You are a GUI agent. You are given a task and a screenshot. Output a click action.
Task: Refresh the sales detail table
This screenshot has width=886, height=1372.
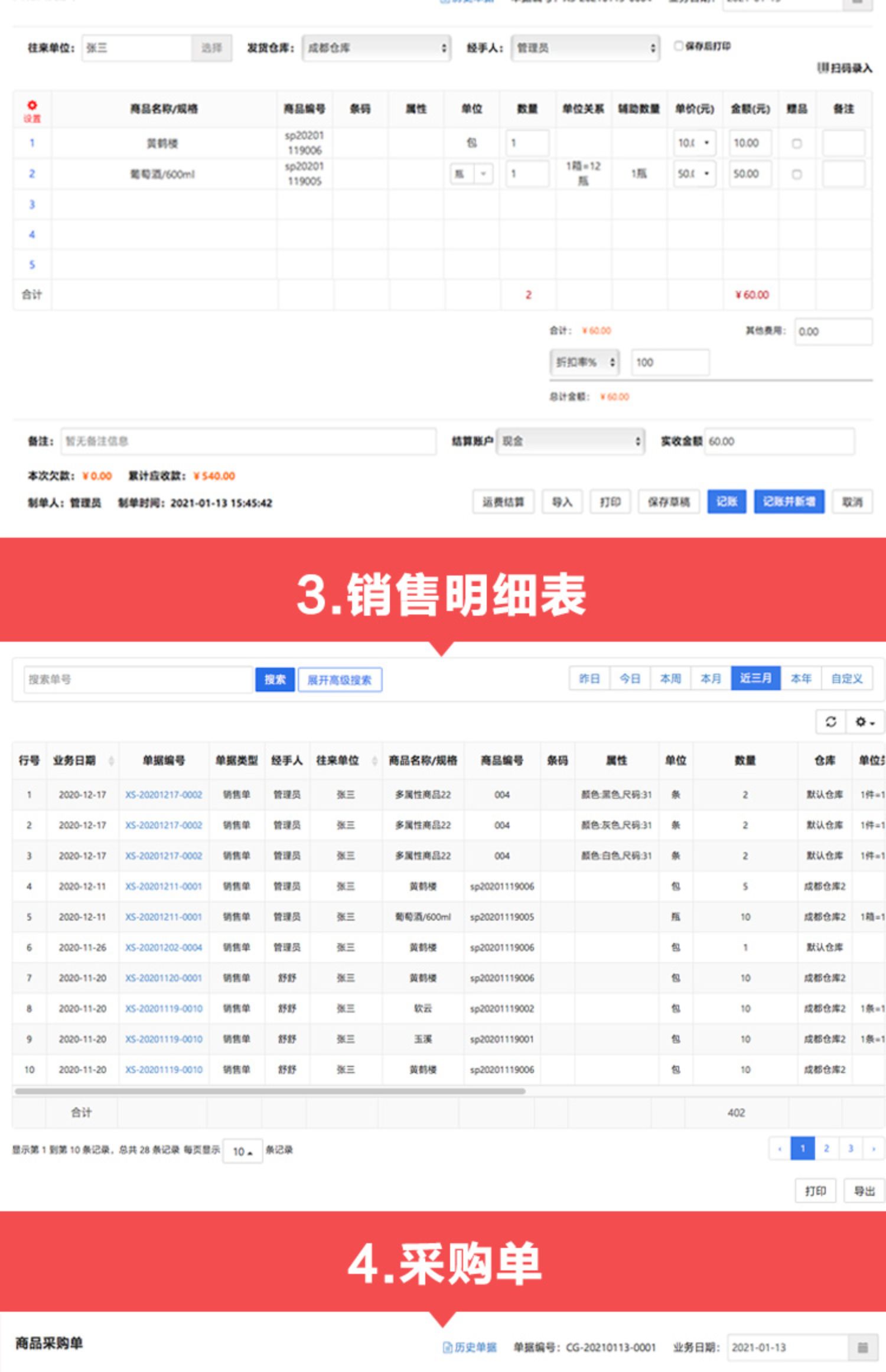pyautogui.click(x=830, y=721)
